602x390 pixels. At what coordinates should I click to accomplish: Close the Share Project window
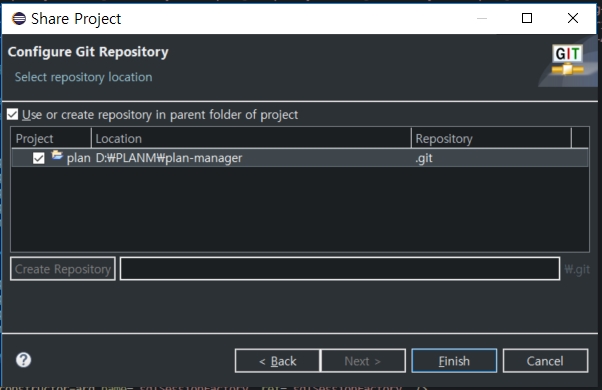click(x=573, y=18)
